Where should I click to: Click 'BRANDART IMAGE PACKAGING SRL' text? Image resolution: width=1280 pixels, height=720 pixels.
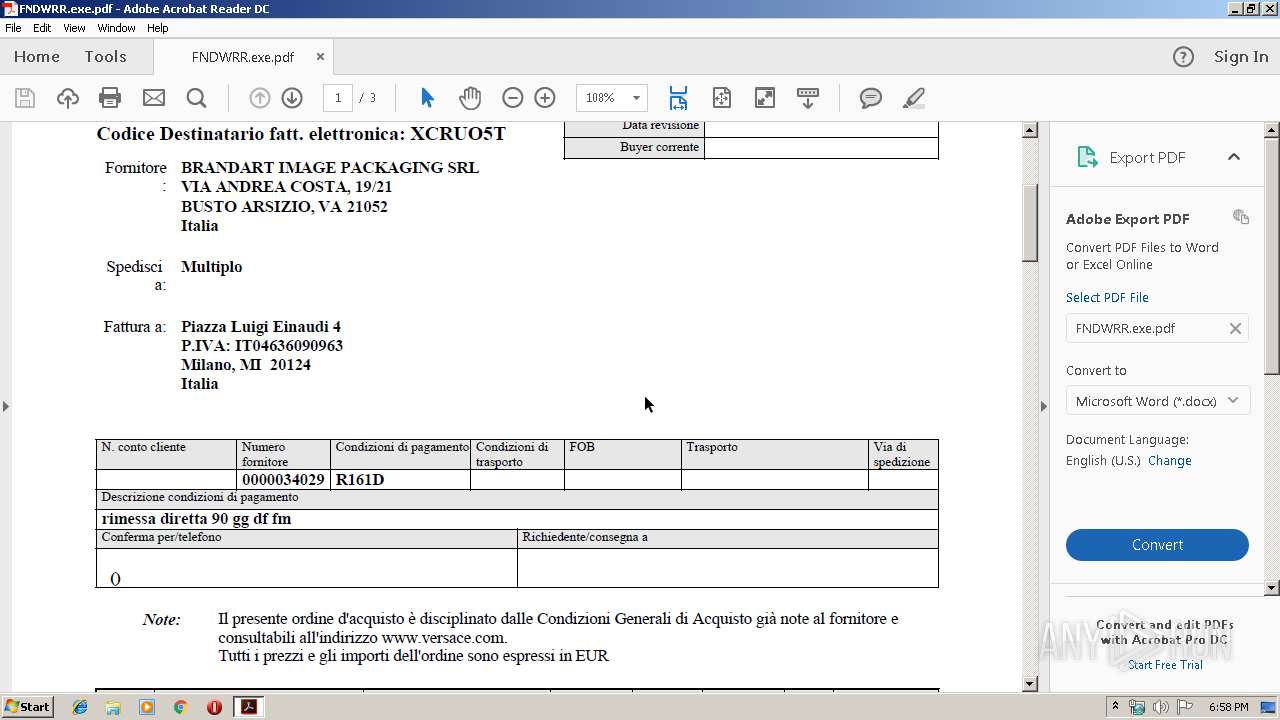(330, 168)
